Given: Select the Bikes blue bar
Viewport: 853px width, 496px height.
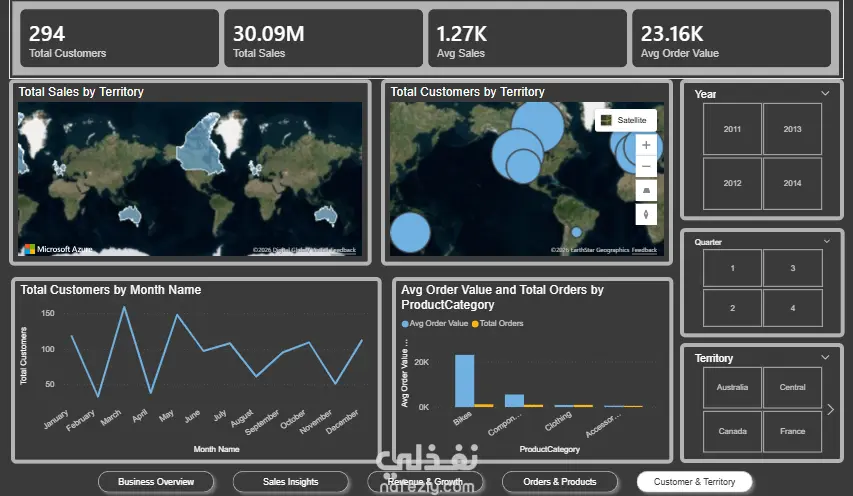Looking at the screenshot, I should click(464, 381).
